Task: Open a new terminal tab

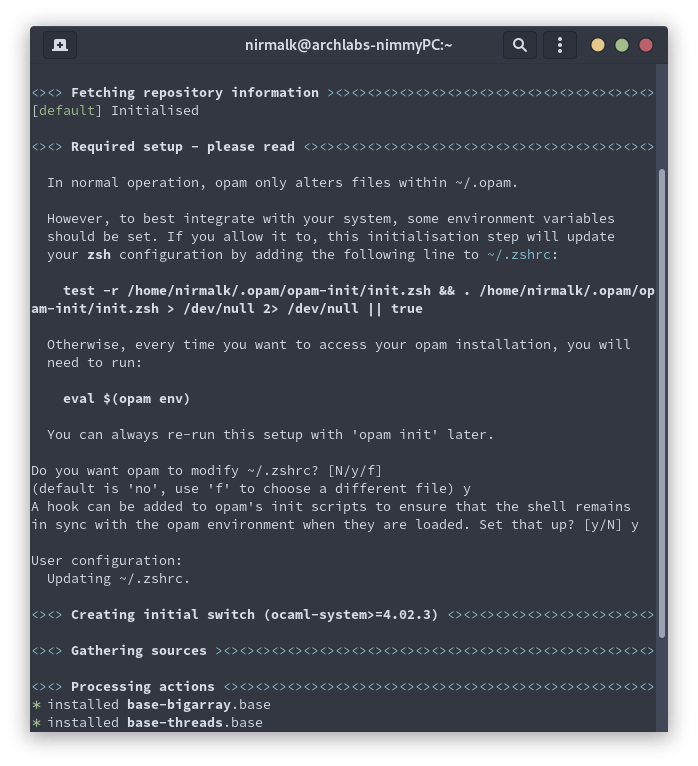Action: tap(60, 45)
